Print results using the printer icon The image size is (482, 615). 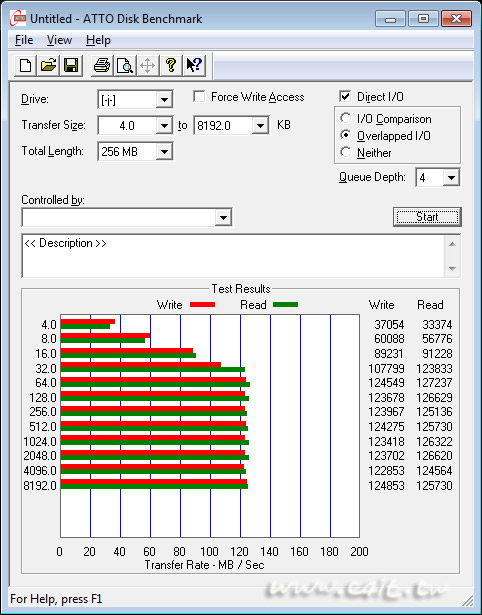click(x=102, y=65)
